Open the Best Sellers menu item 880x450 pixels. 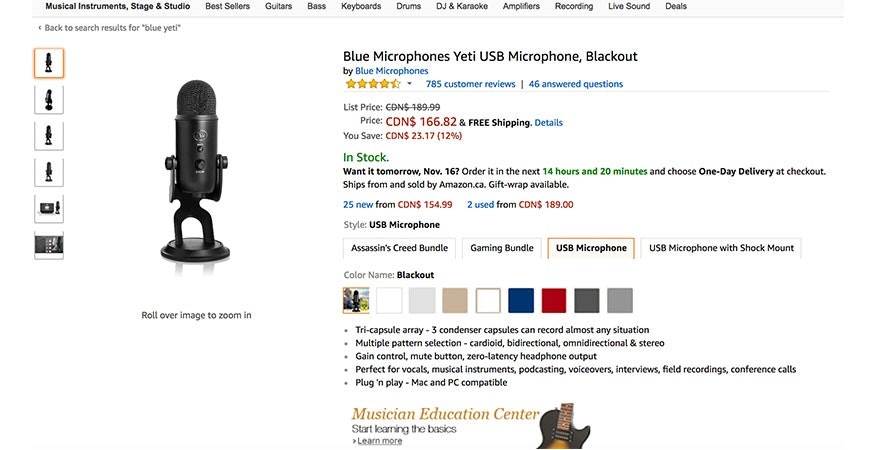click(x=228, y=6)
